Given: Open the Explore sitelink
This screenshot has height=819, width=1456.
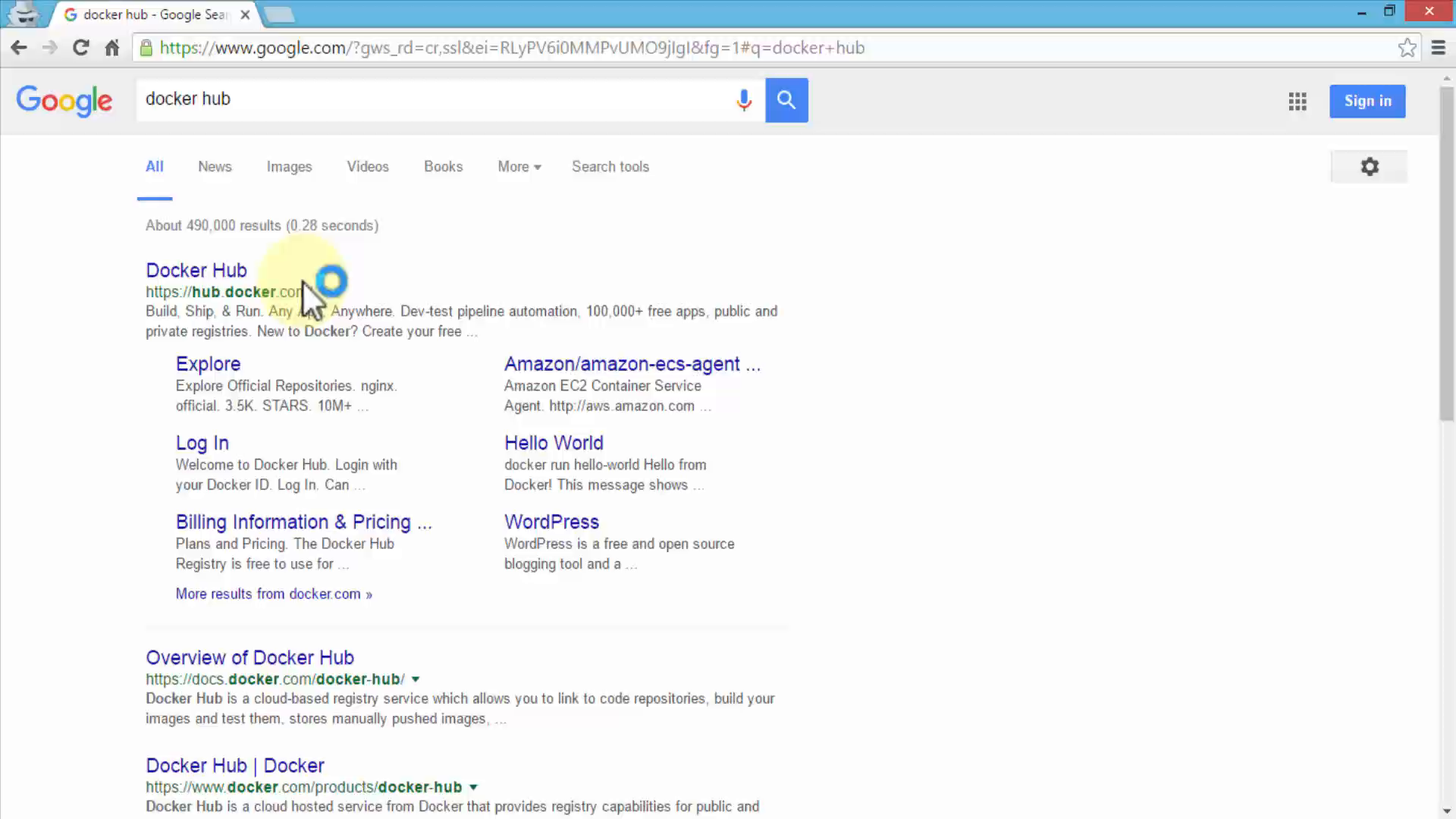Looking at the screenshot, I should pyautogui.click(x=208, y=364).
